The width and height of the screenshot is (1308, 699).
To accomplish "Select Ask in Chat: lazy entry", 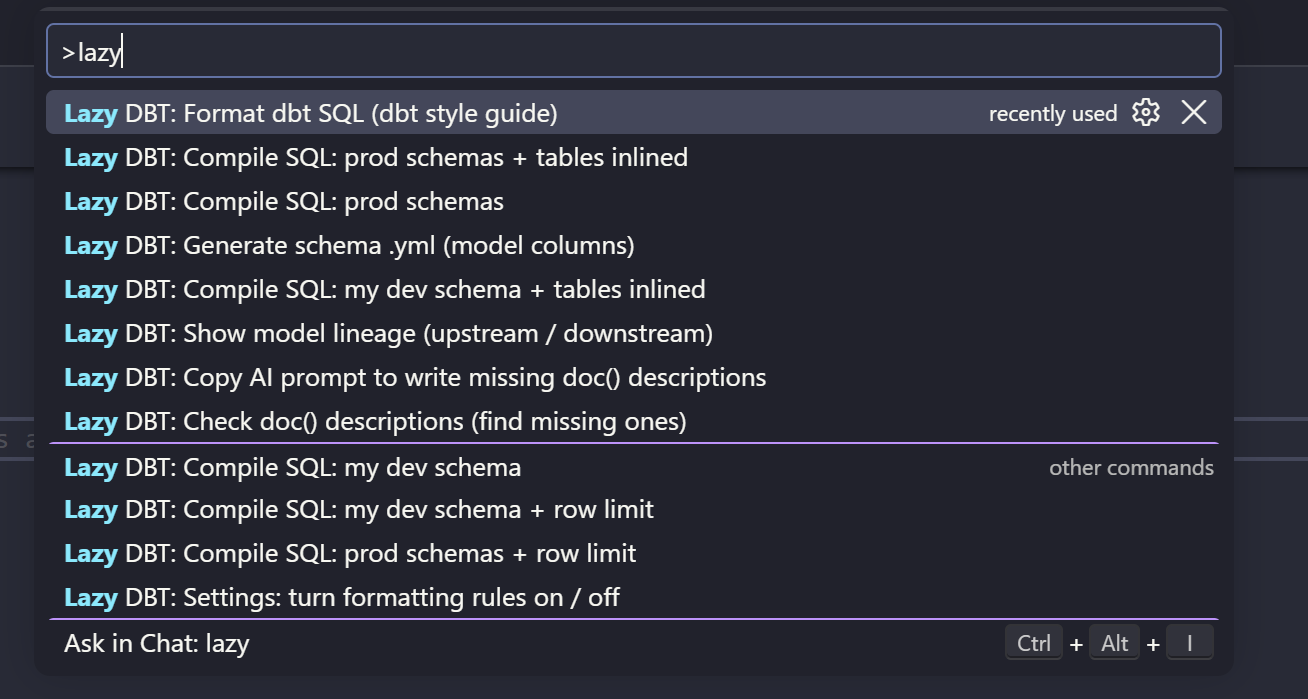I will pos(634,643).
